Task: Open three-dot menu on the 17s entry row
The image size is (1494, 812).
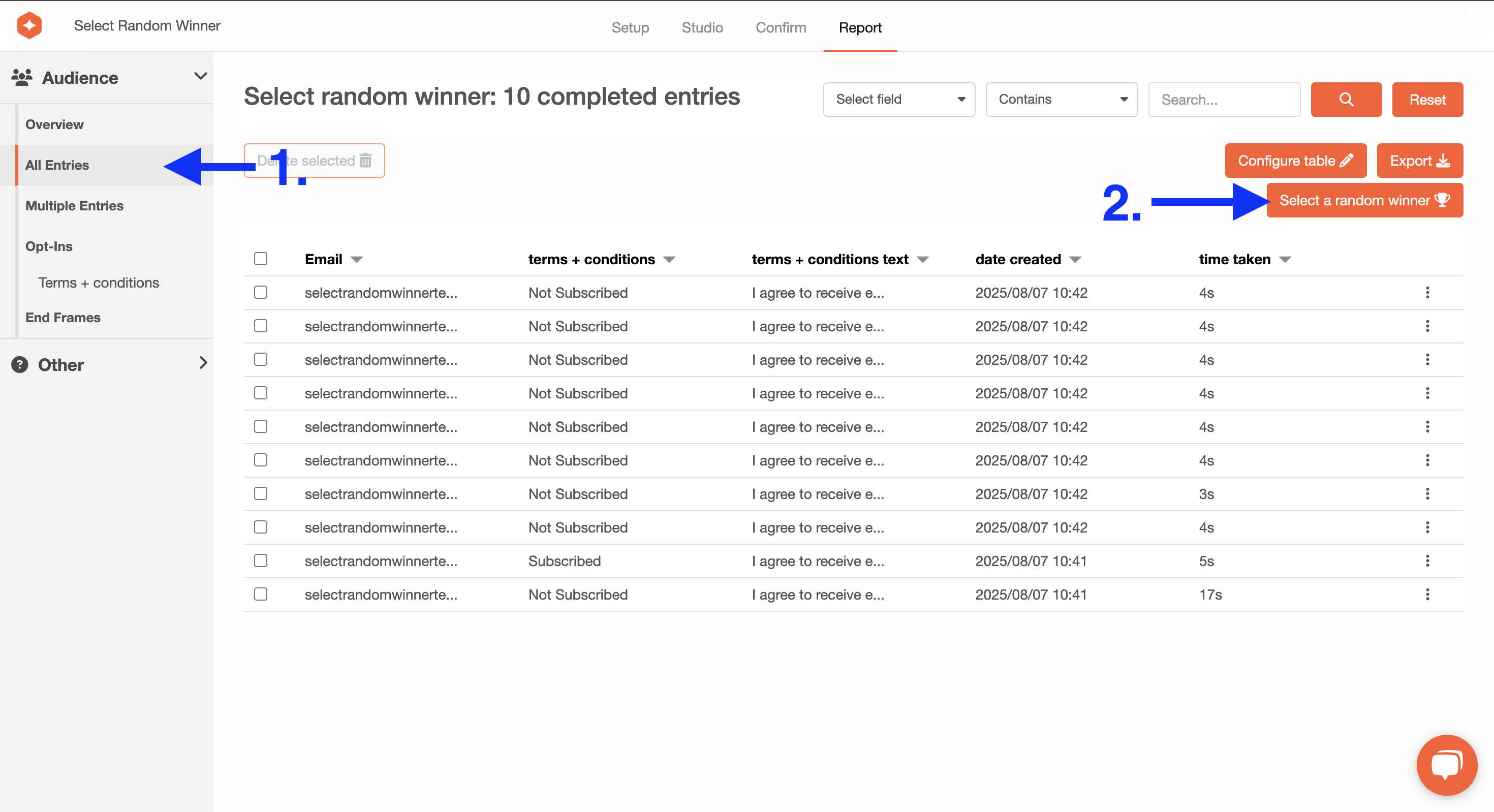Action: 1427,594
